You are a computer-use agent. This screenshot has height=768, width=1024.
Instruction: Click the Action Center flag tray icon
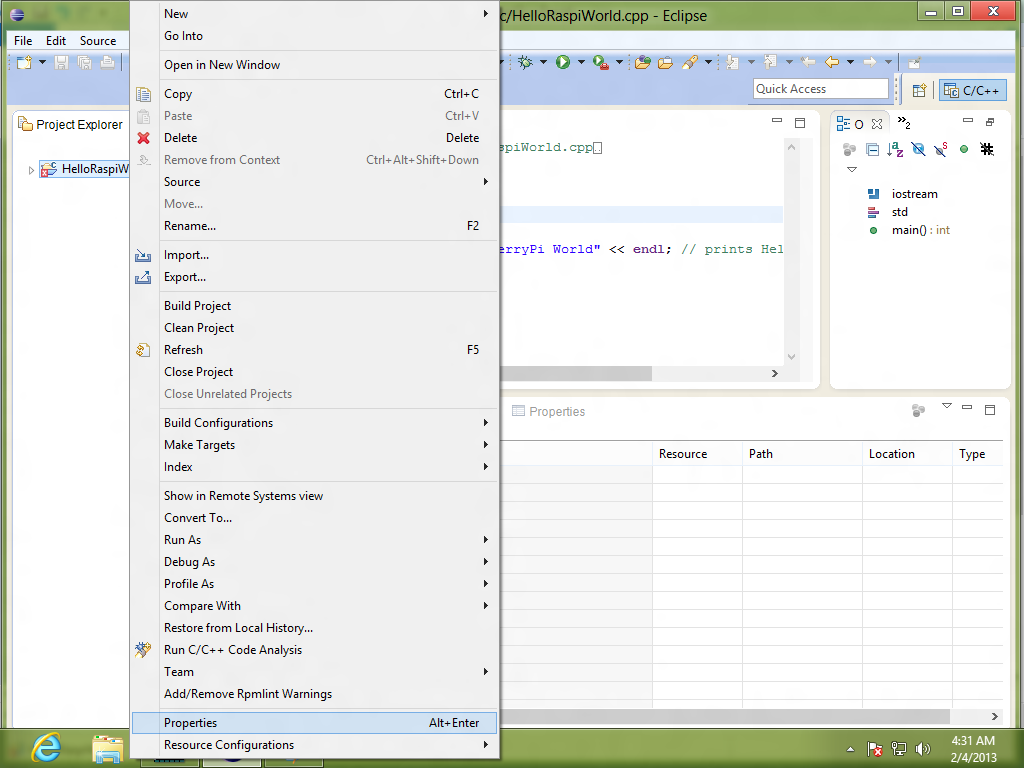pos(875,749)
